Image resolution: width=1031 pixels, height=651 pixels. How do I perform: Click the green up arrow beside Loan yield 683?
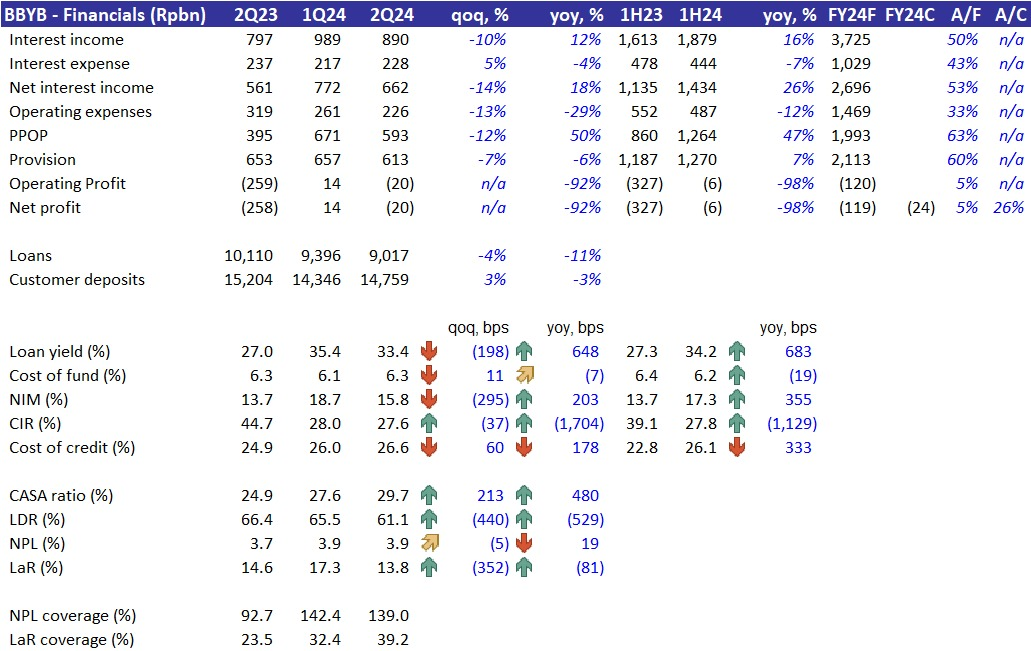(737, 351)
